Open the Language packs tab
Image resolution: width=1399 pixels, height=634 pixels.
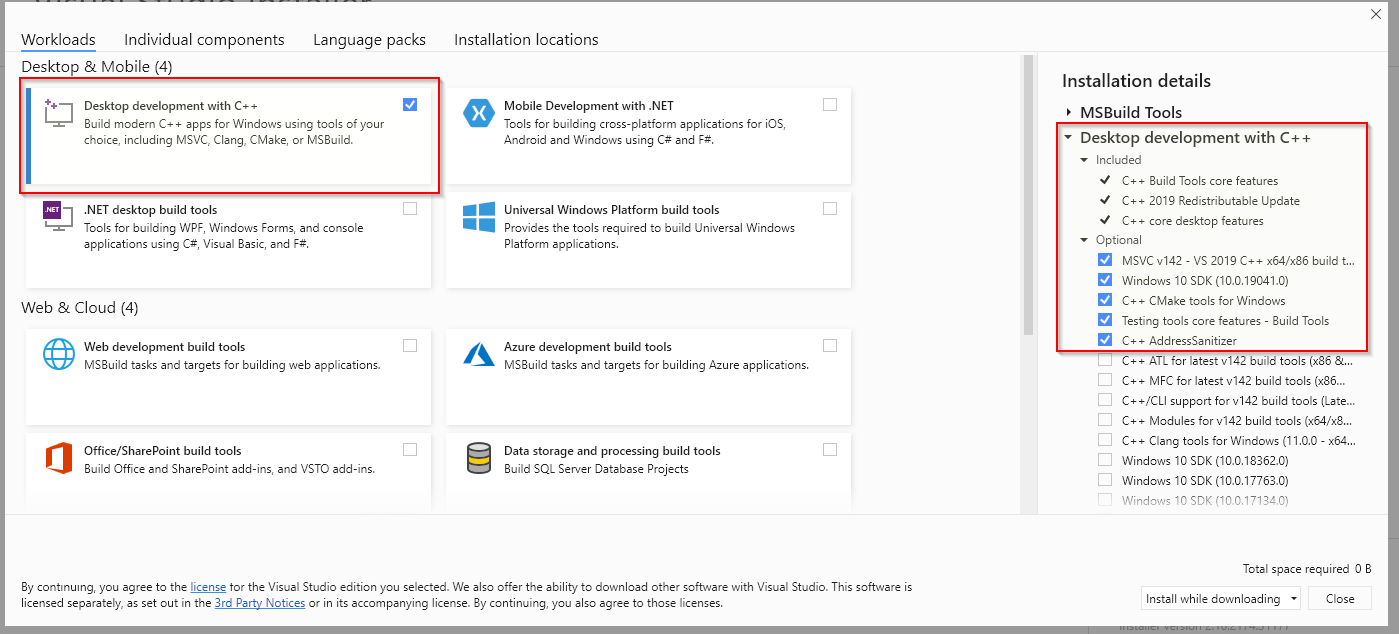click(x=369, y=40)
